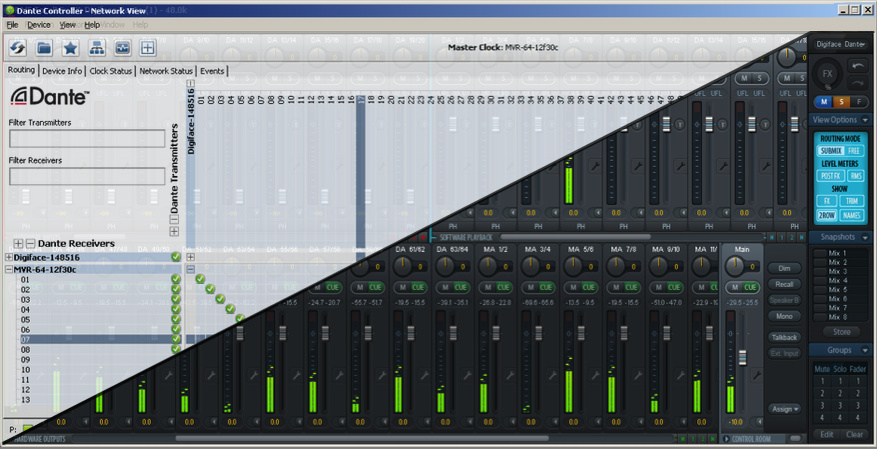Screen dimensions: 877x449
Task: Click the pan knob on the Main channel
Action: point(735,267)
